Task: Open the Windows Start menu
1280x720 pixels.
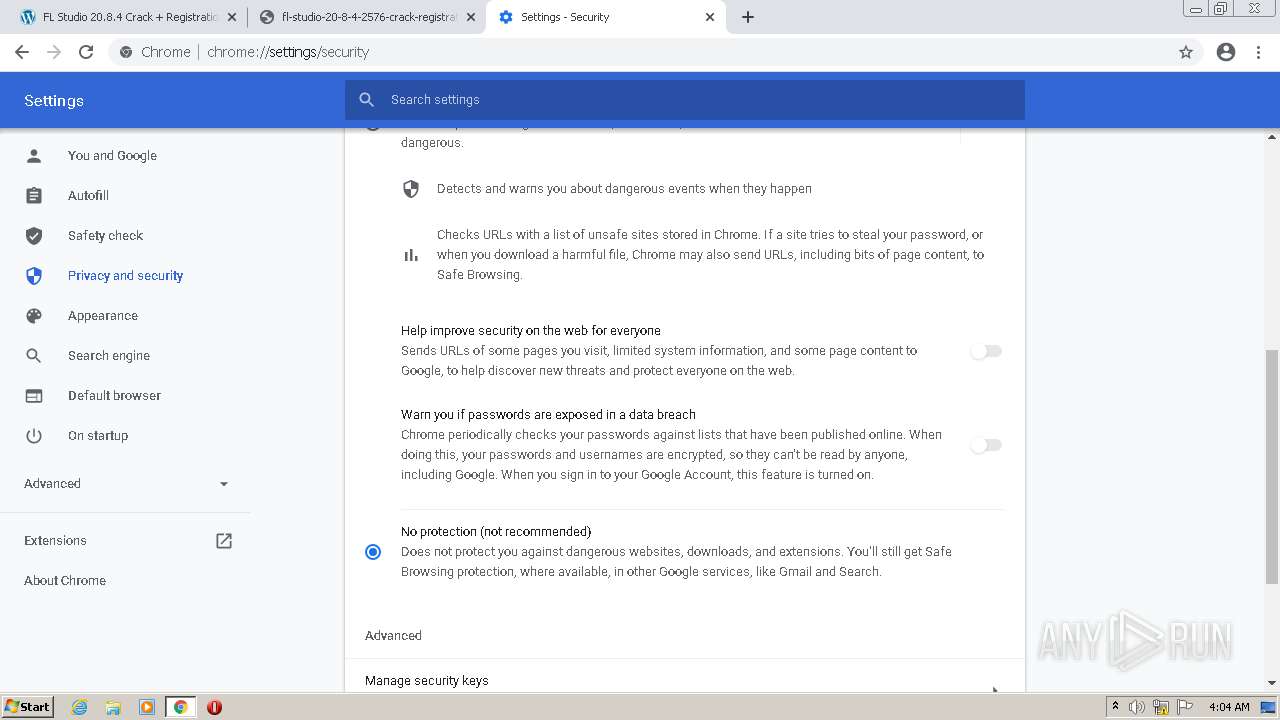Action: click(27, 707)
